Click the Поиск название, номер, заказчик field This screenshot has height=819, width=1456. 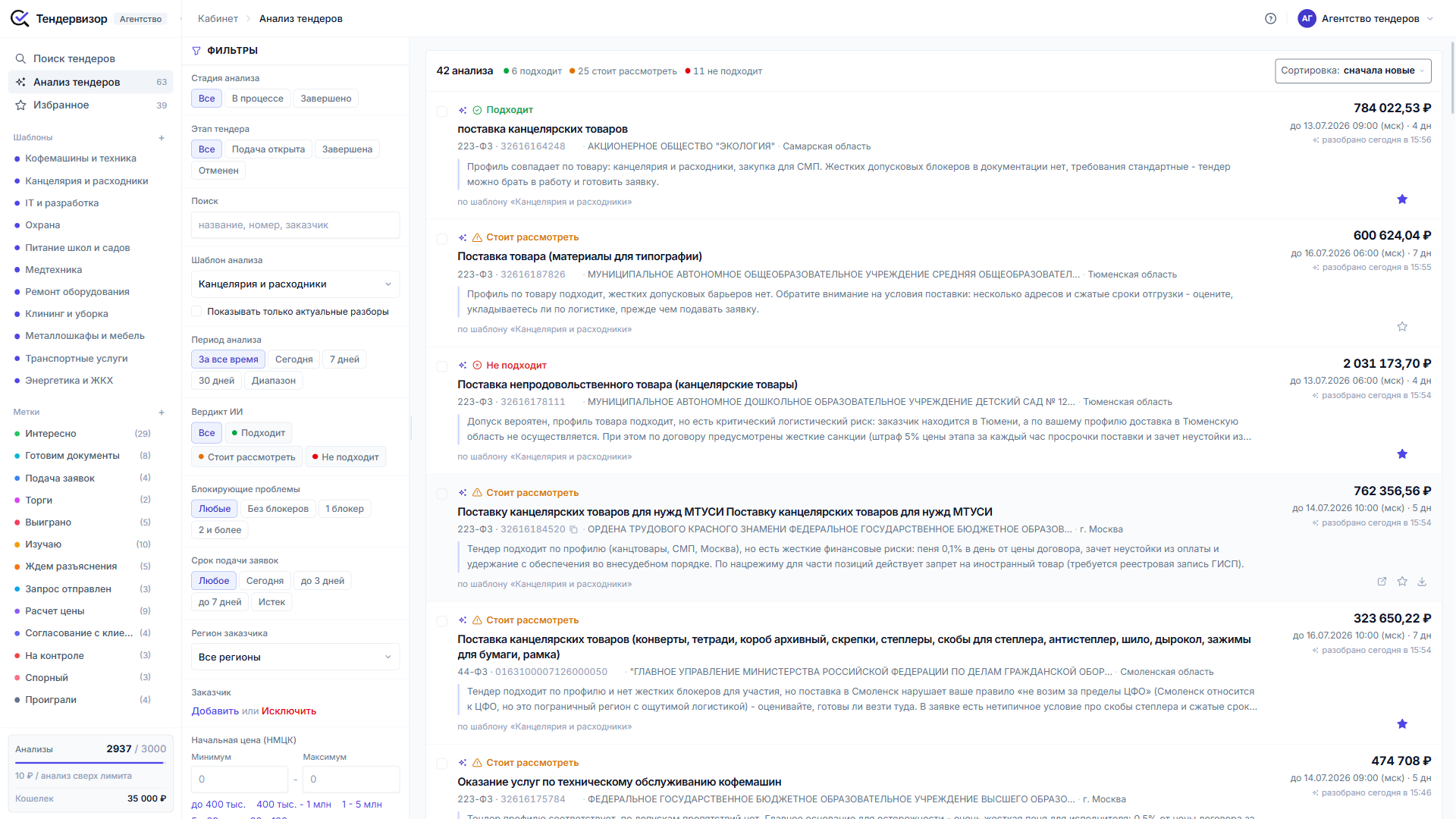coord(295,225)
